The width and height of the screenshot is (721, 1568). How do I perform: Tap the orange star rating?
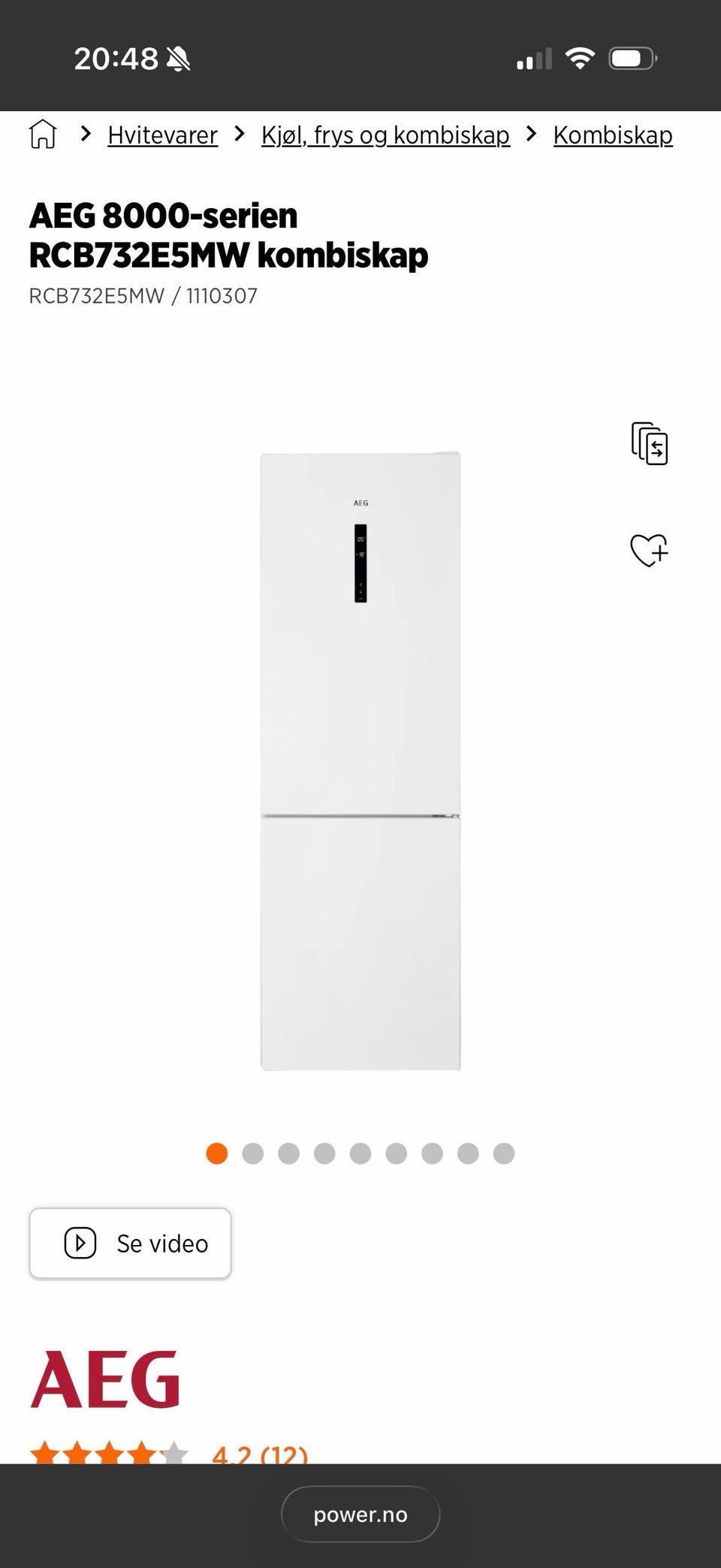tap(109, 1453)
